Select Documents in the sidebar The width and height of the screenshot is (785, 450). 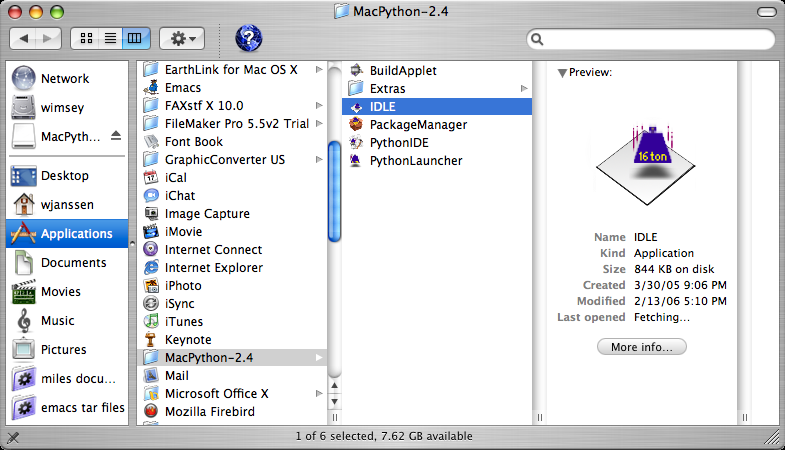[x=25, y=263]
